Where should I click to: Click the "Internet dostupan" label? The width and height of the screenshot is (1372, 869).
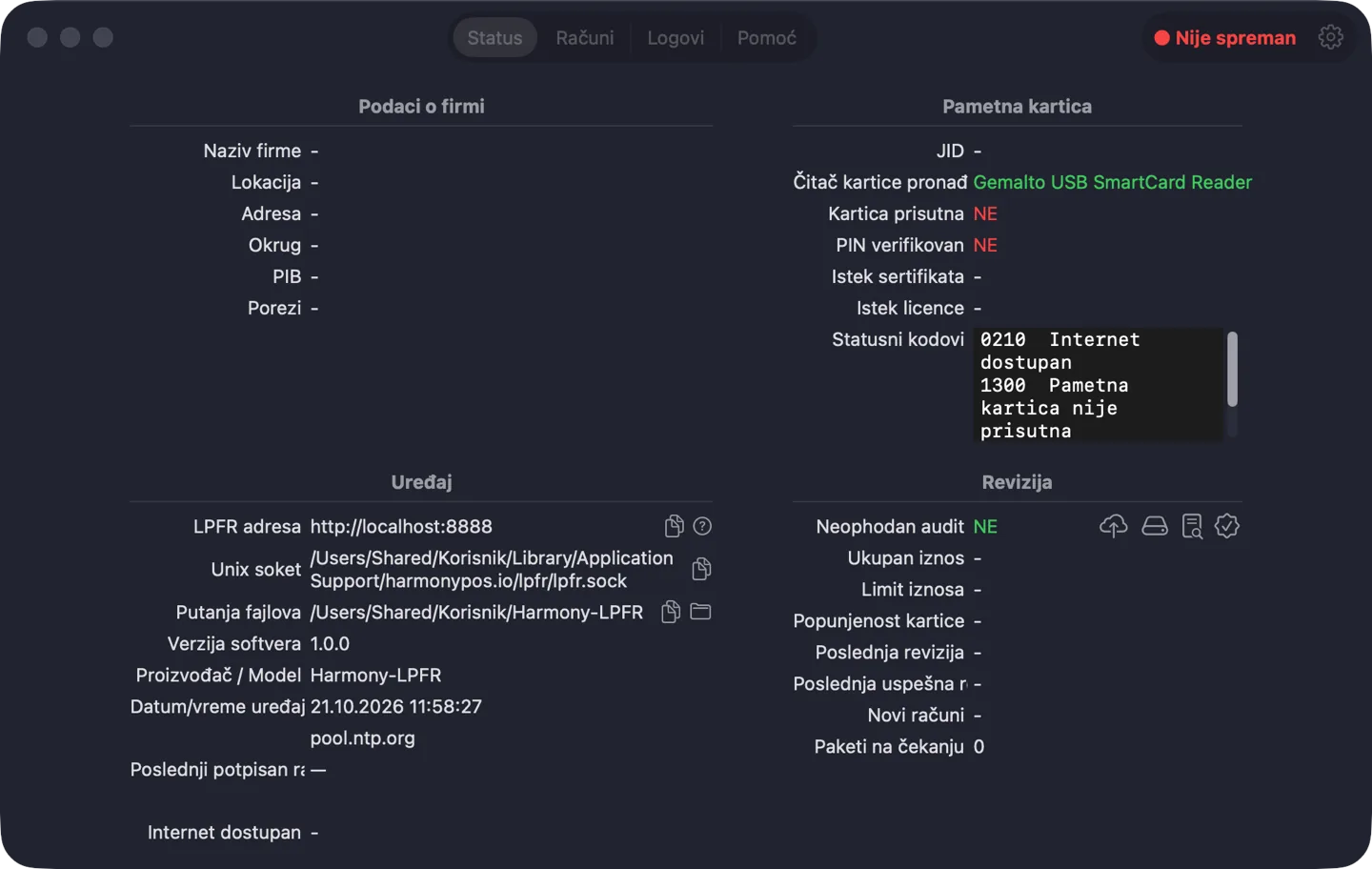(224, 833)
